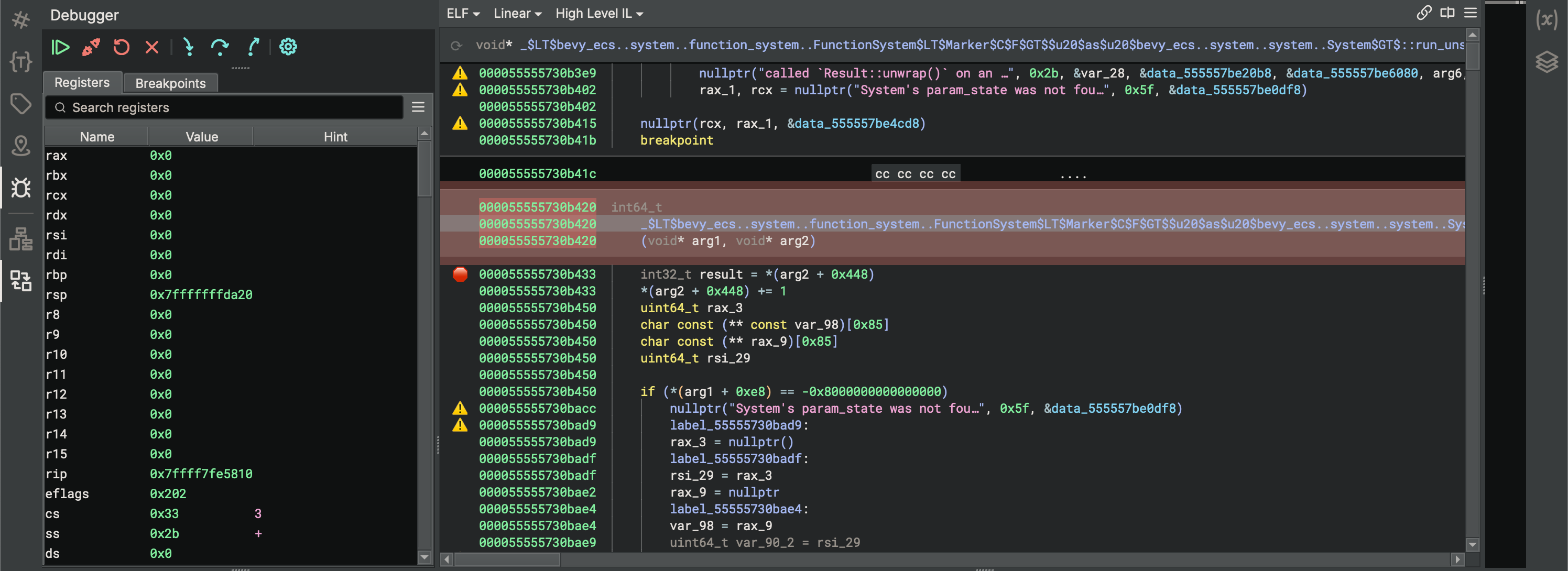Open the hash symbol sidebar panel
This screenshot has width=1568, height=571.
tap(20, 20)
